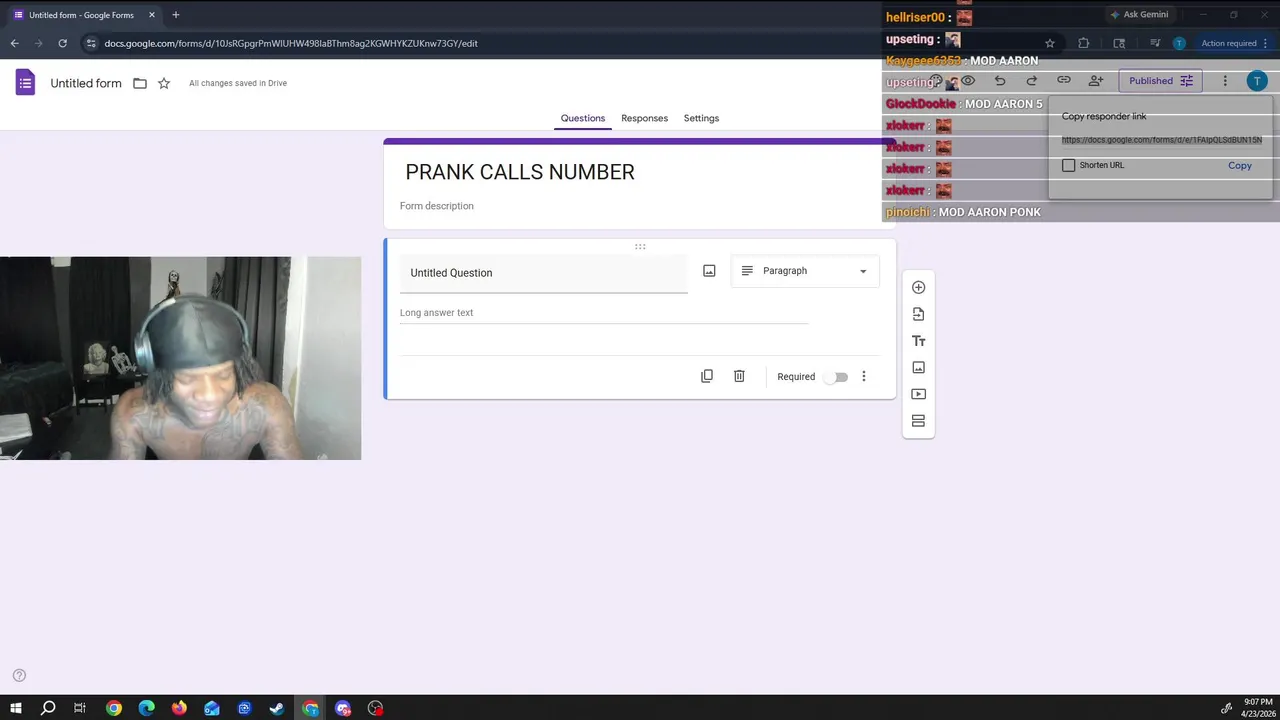1280x720 pixels.
Task: Click the Copy link button
Action: pos(1240,165)
